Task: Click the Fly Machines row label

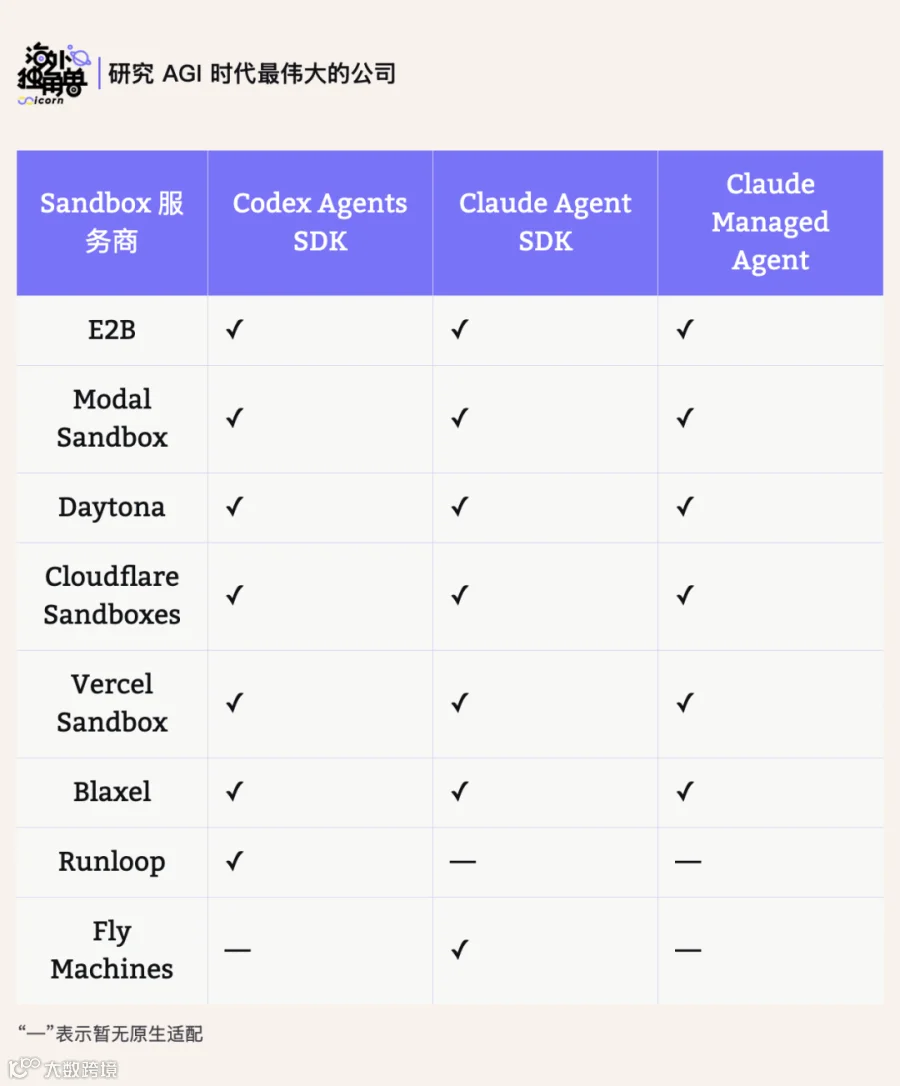Action: [x=112, y=950]
